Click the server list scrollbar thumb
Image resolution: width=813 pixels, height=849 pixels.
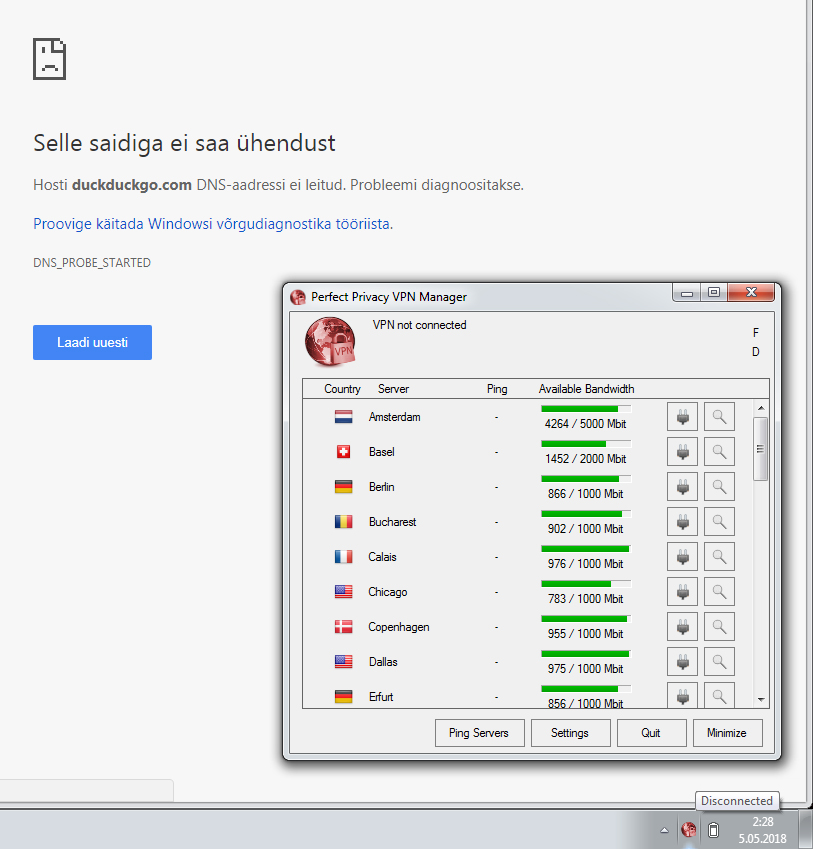[x=761, y=449]
